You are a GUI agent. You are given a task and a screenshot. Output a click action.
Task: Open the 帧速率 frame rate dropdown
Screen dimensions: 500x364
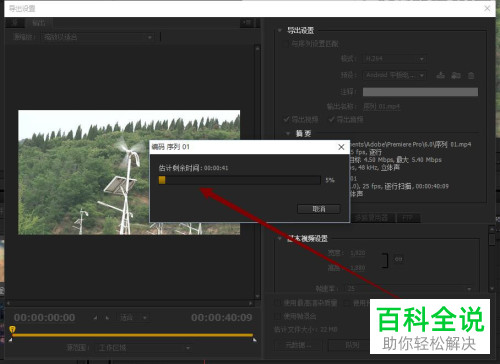click(410, 289)
